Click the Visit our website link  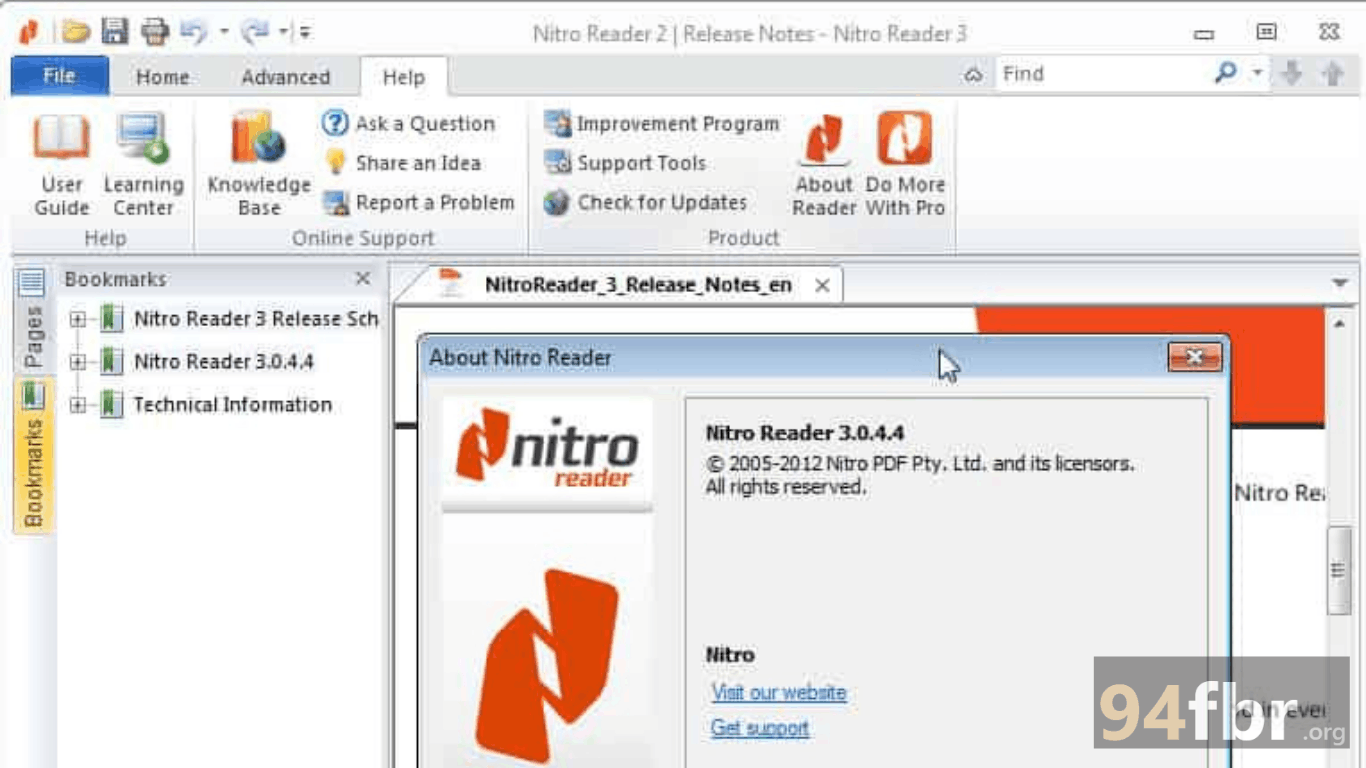[x=779, y=692]
